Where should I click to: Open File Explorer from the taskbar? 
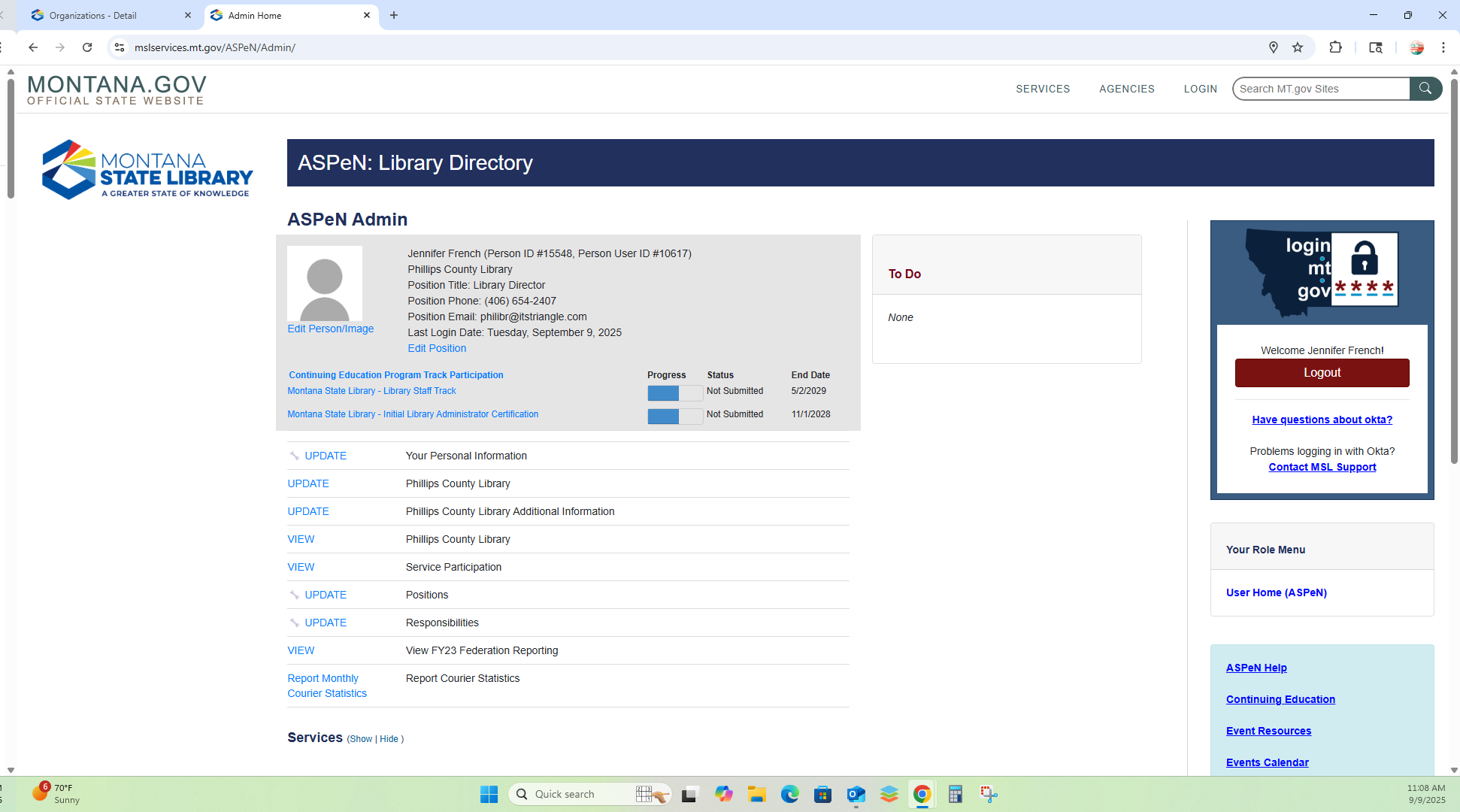point(756,794)
